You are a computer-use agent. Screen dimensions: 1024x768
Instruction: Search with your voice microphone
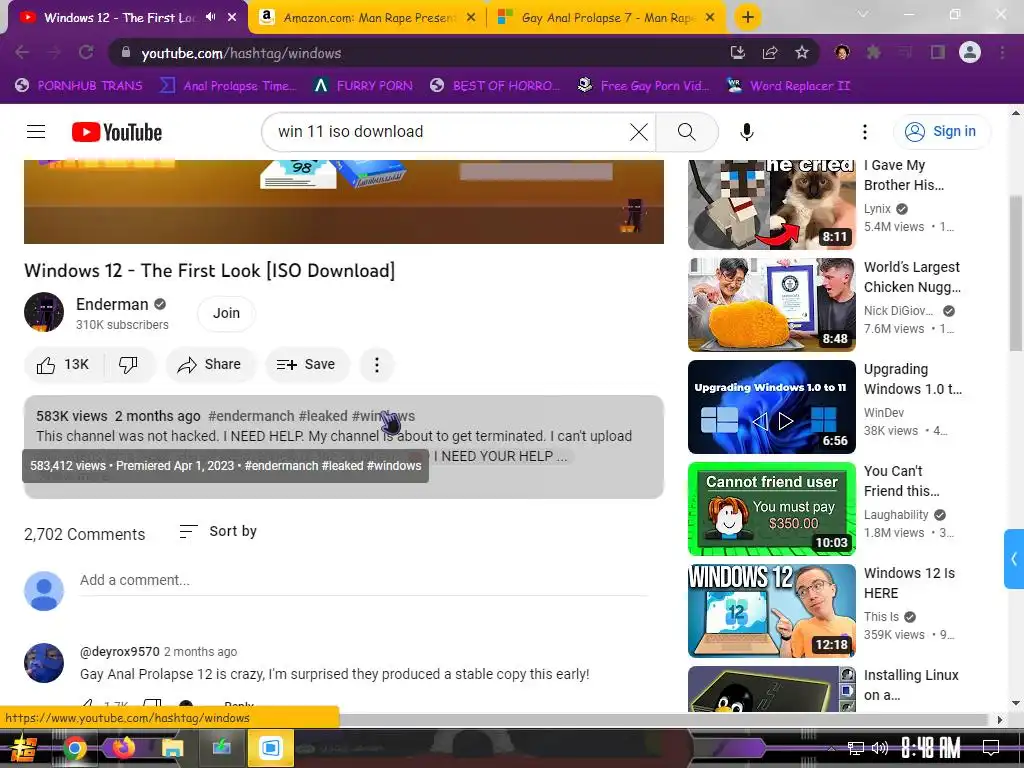point(747,132)
